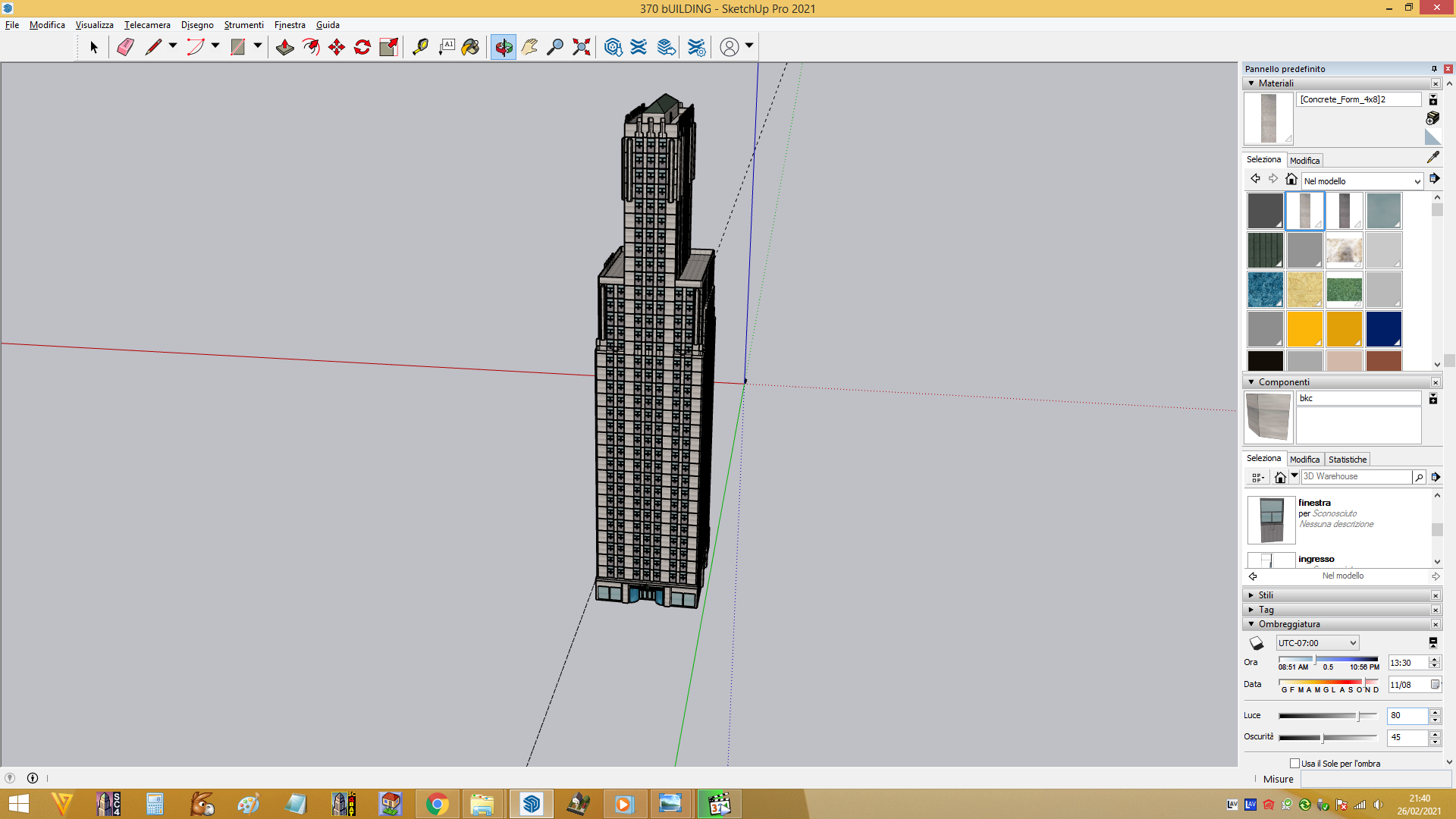Toggle the shadows display button in Ombreggiatura
This screenshot has width=1456, height=819.
(1257, 643)
